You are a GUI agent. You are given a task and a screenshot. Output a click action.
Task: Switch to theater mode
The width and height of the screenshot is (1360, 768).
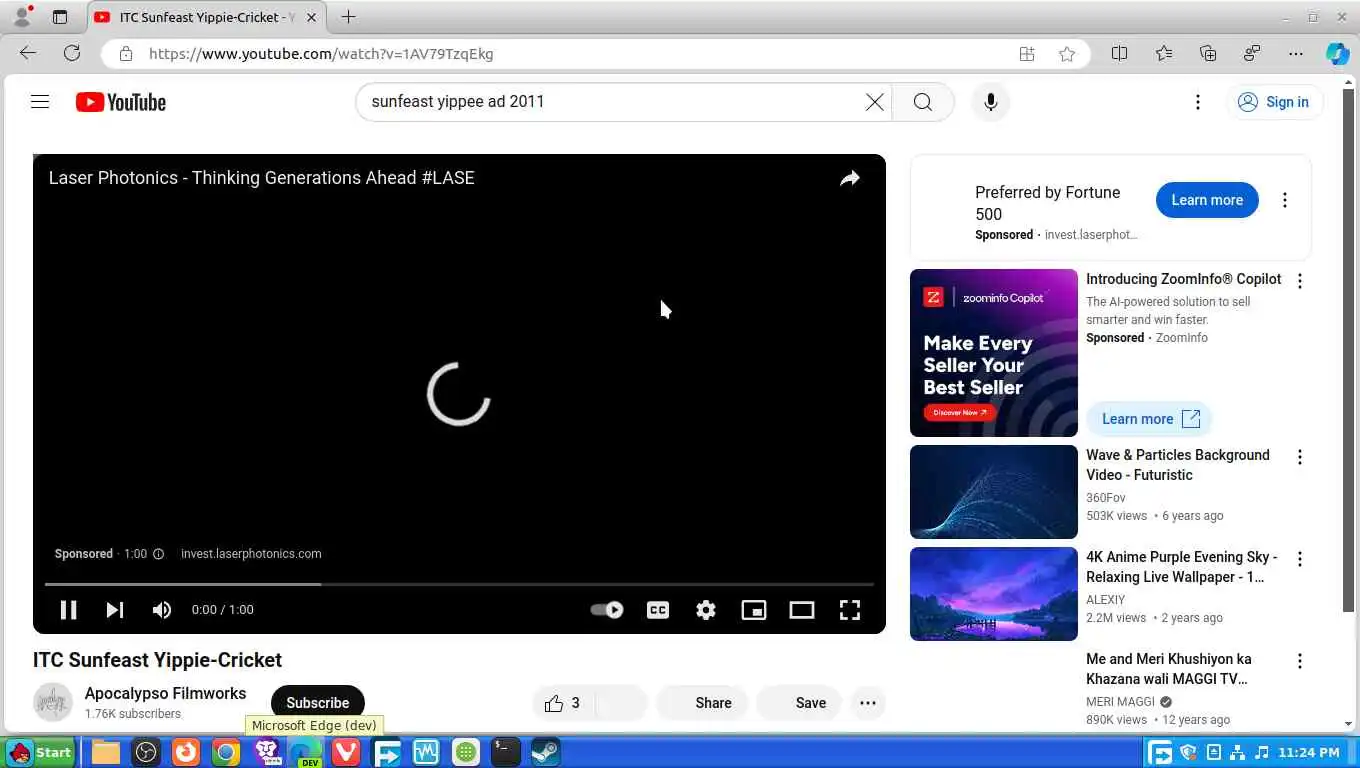tap(801, 609)
